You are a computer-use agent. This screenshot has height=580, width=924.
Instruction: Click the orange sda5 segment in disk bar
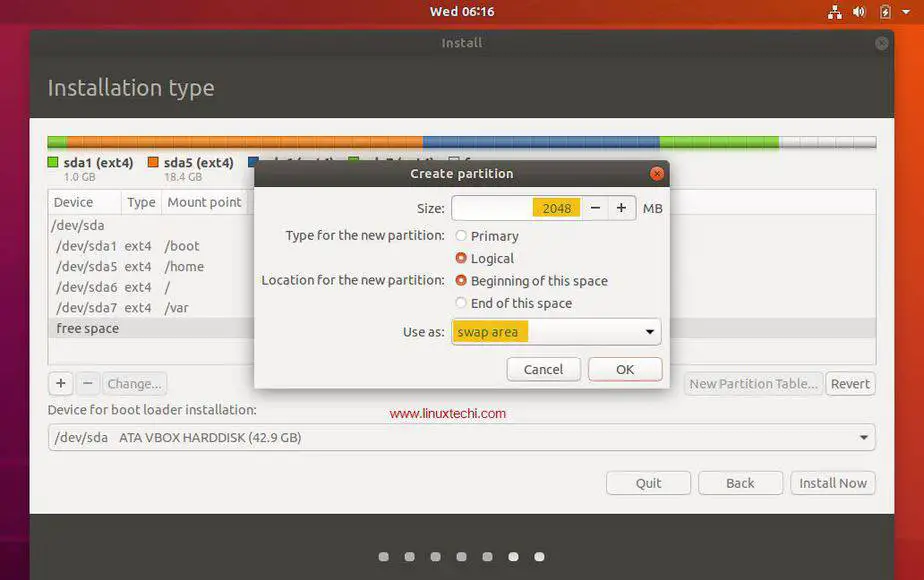245,141
